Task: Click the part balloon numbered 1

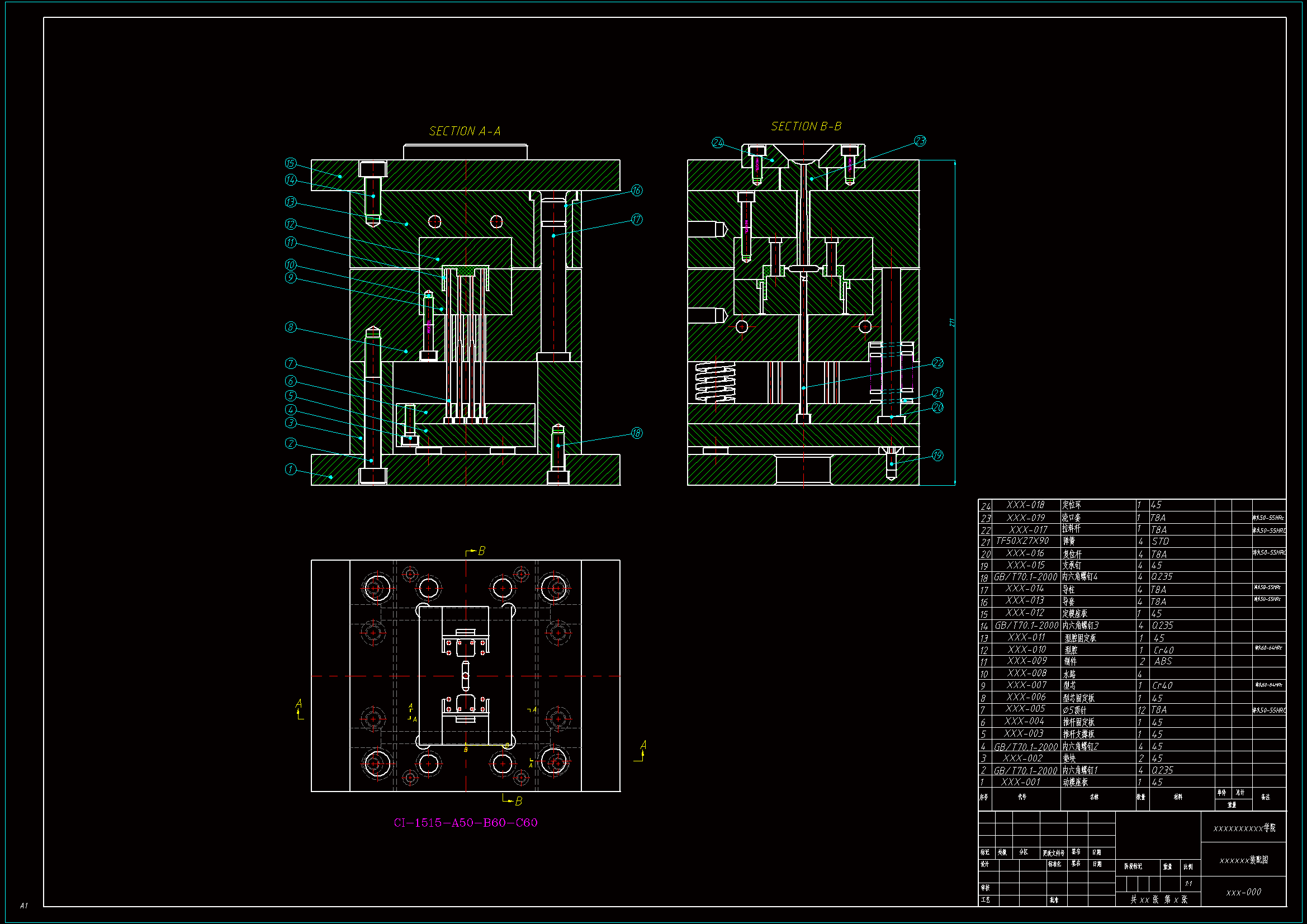Action: 291,470
